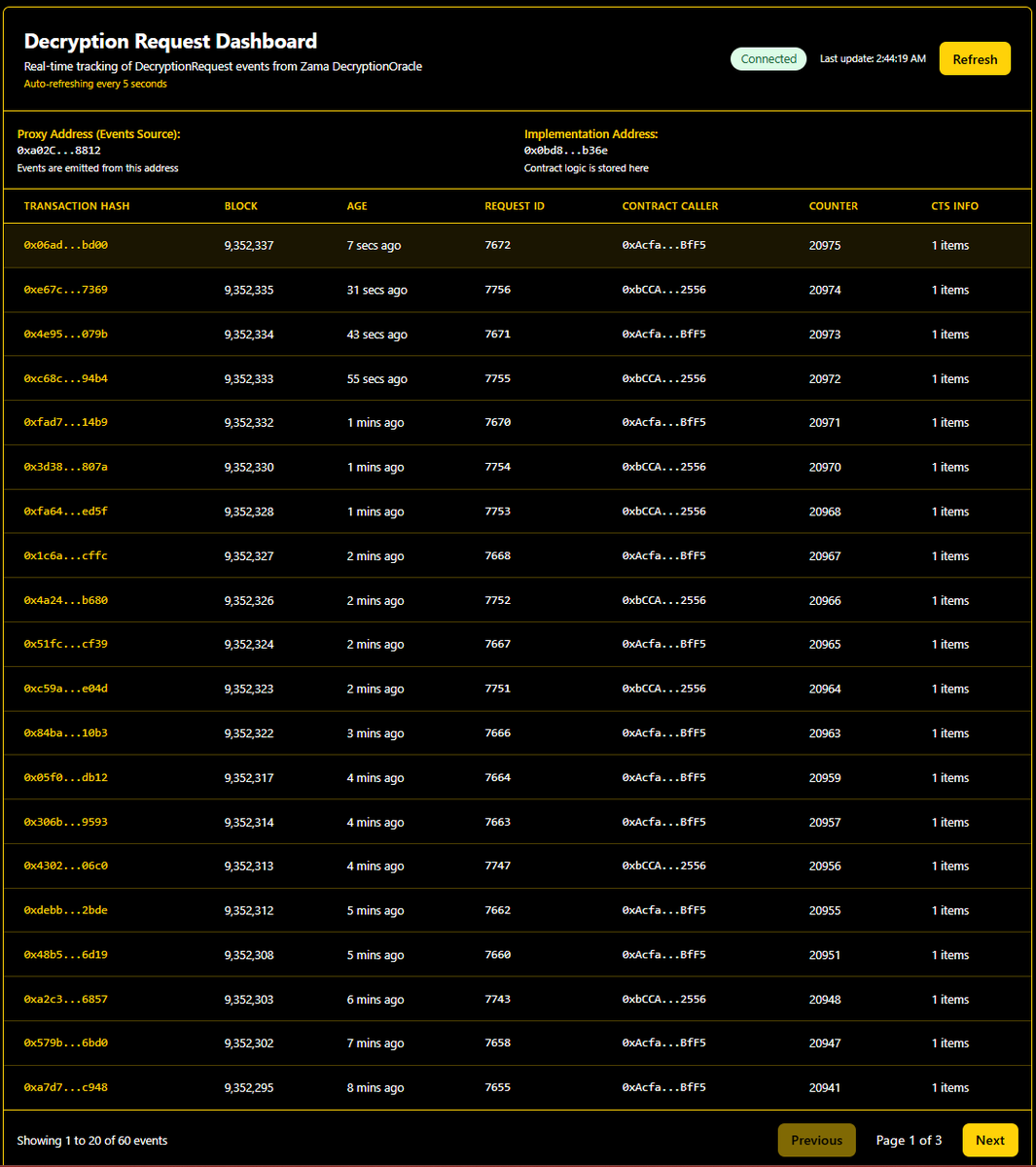
Task: Go to Next page of events
Action: tap(990, 1141)
